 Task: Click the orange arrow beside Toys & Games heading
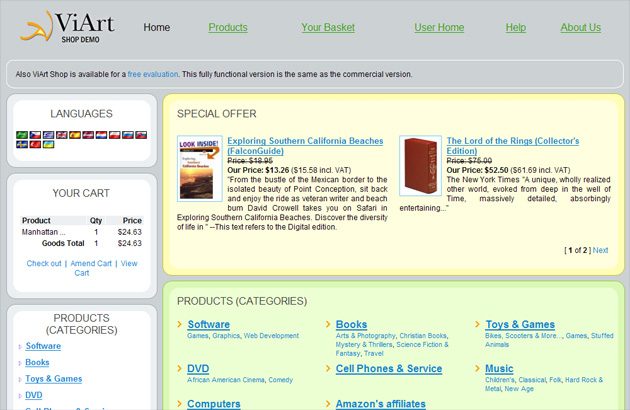click(x=477, y=324)
